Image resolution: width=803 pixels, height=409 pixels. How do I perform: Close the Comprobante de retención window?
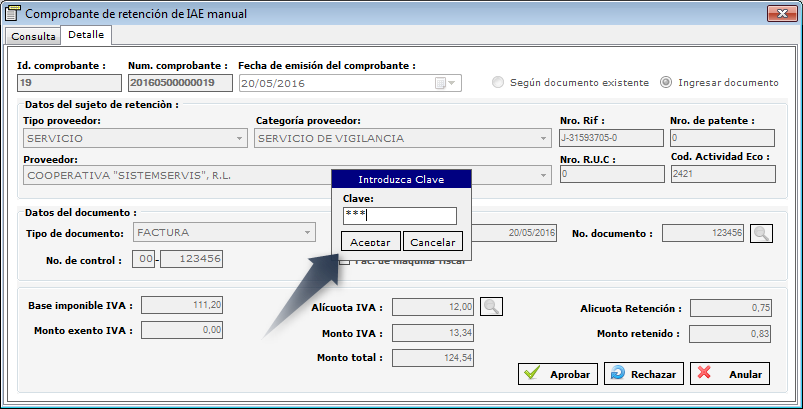pyautogui.click(x=782, y=13)
